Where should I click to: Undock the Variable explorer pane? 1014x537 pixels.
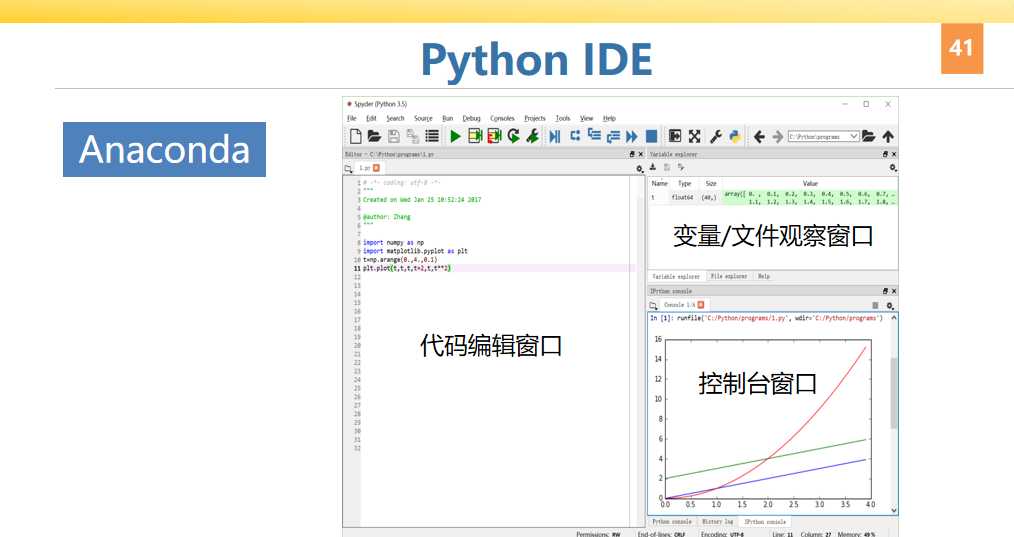pyautogui.click(x=885, y=155)
